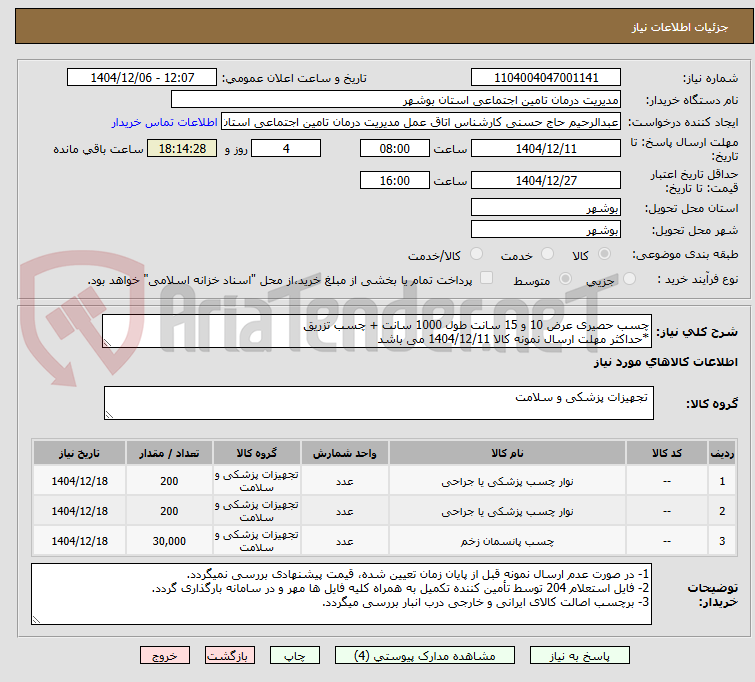Click چسب پانسمان زخم item name
Image resolution: width=755 pixels, height=682 pixels.
tap(507, 541)
